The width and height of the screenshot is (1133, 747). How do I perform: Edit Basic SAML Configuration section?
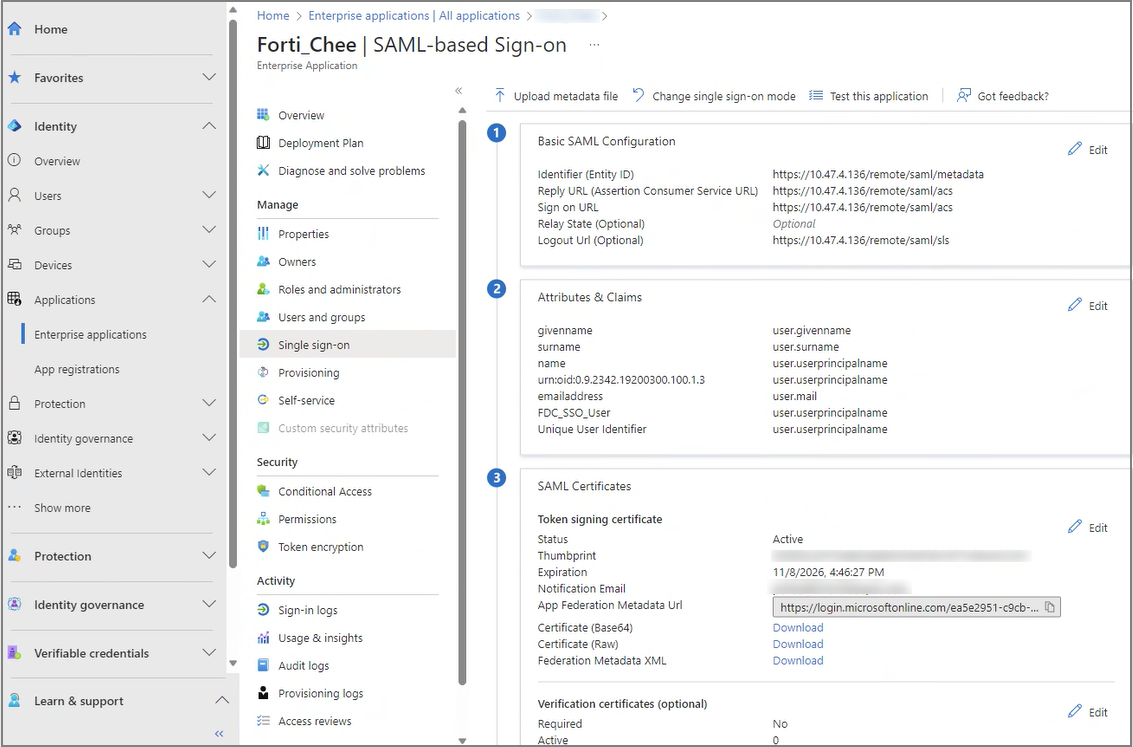(x=1088, y=149)
